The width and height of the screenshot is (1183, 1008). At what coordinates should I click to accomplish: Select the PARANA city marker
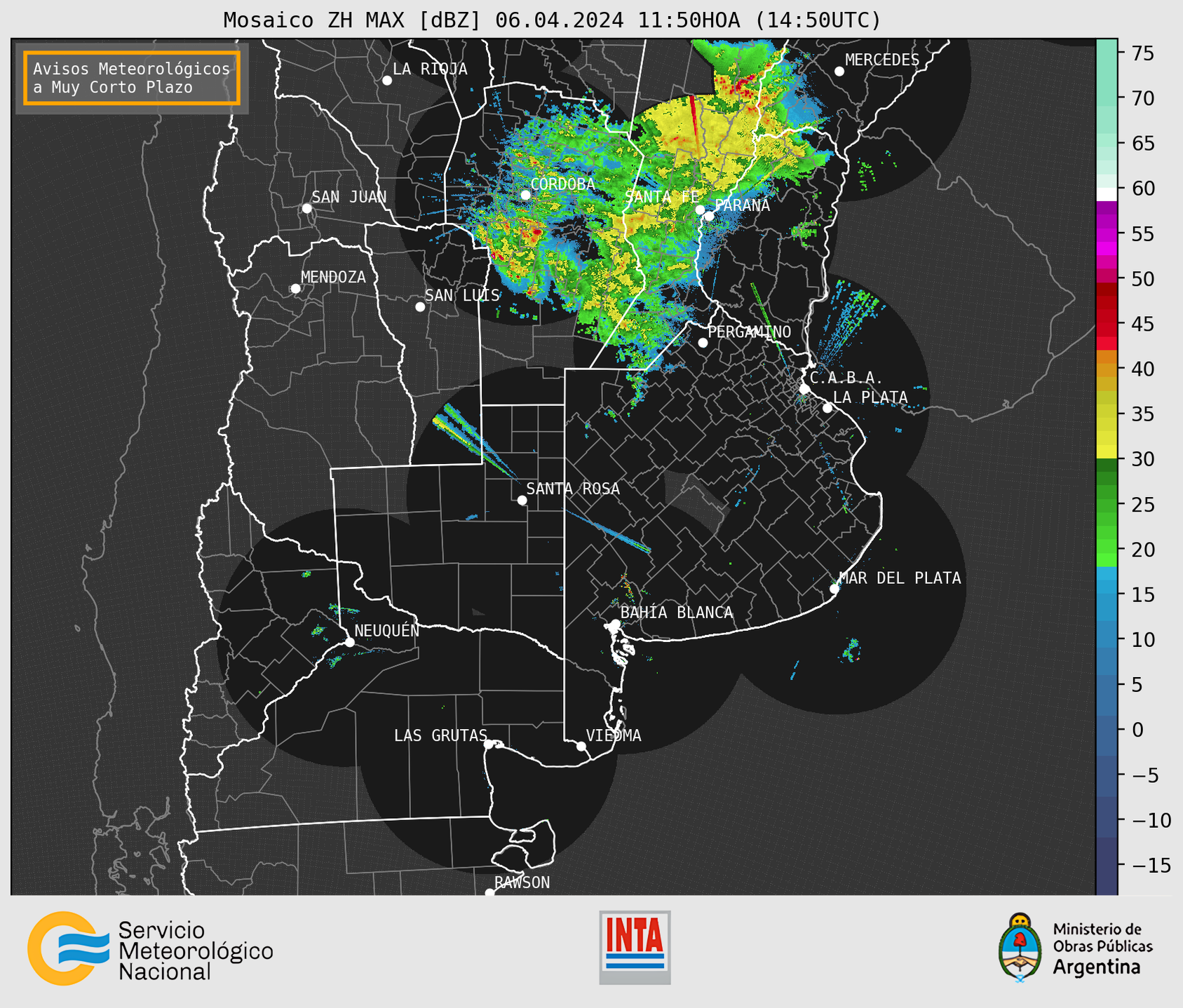coord(709,216)
